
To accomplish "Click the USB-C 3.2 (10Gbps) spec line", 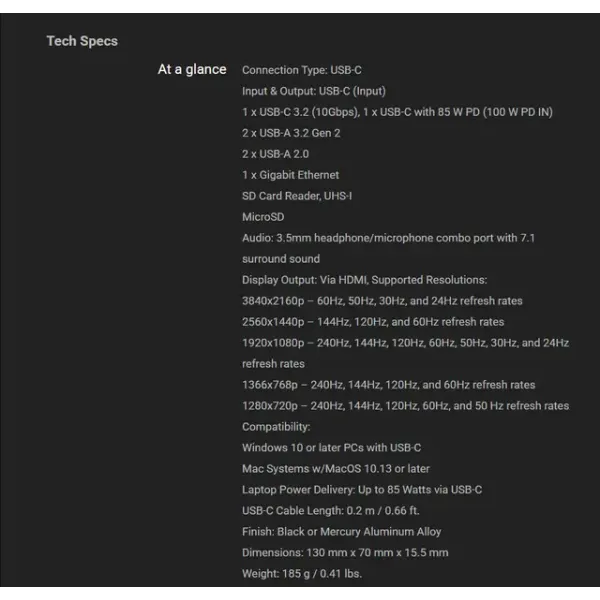I will point(397,112).
